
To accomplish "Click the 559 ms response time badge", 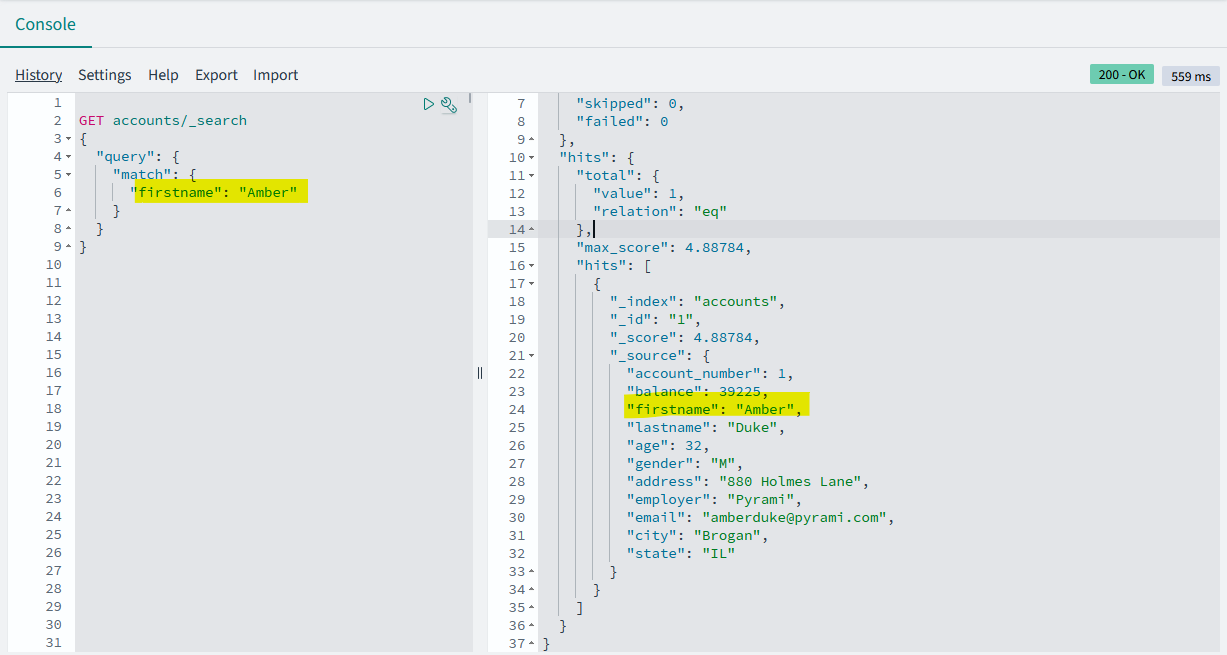I will (x=1190, y=76).
